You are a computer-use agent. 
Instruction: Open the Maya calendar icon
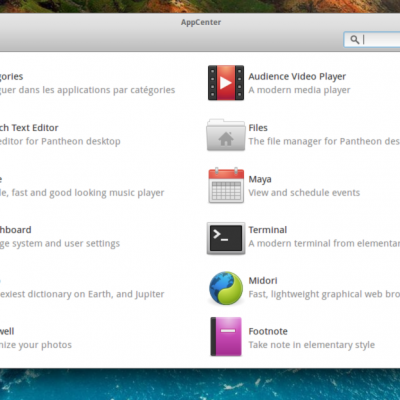(226, 185)
